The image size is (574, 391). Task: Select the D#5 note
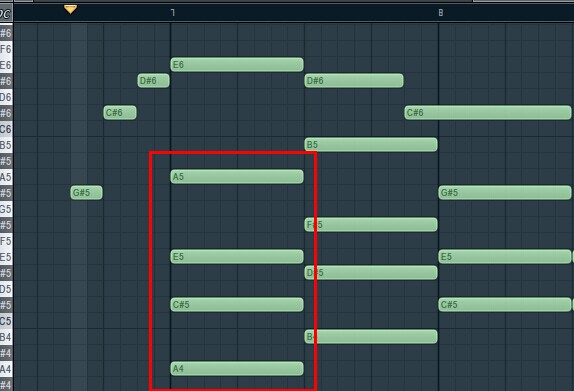pyautogui.click(x=371, y=273)
